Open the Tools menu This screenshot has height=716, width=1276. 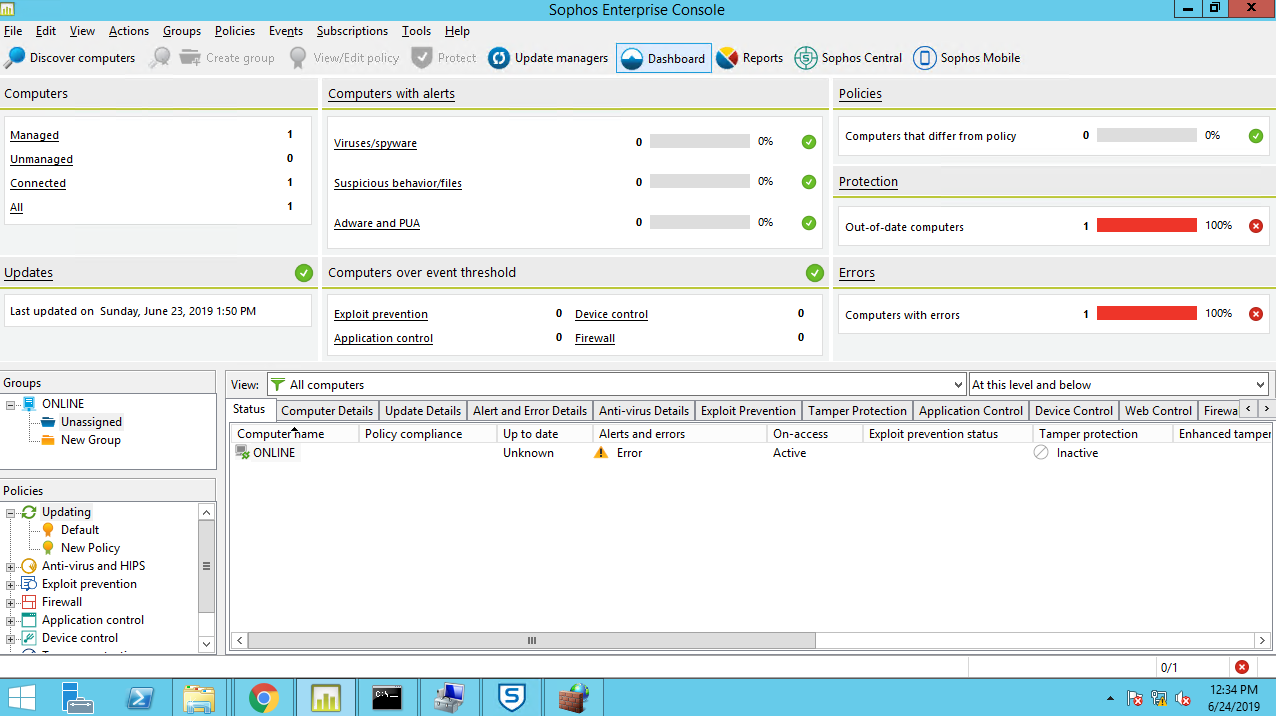click(417, 31)
